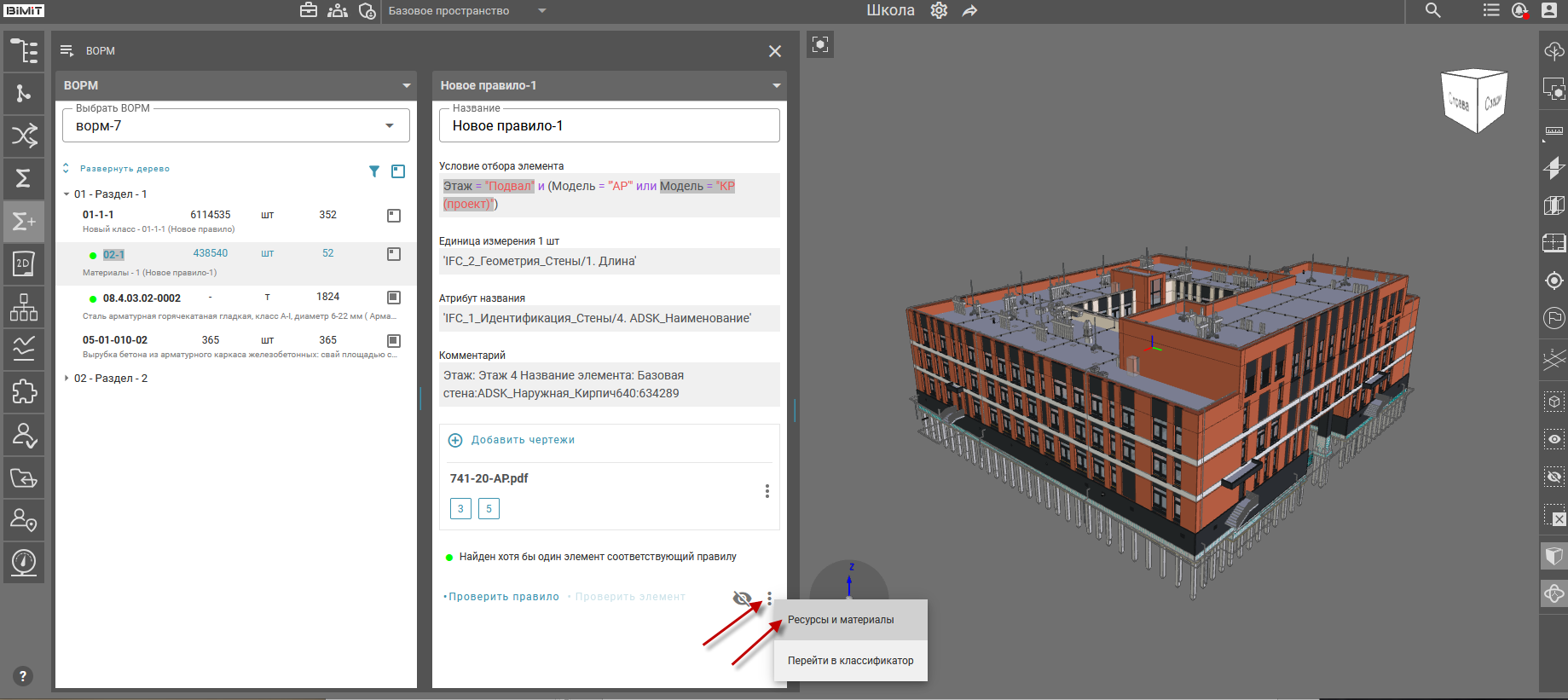
Task: Open the Базовое пространство dropdown
Action: coord(466,11)
